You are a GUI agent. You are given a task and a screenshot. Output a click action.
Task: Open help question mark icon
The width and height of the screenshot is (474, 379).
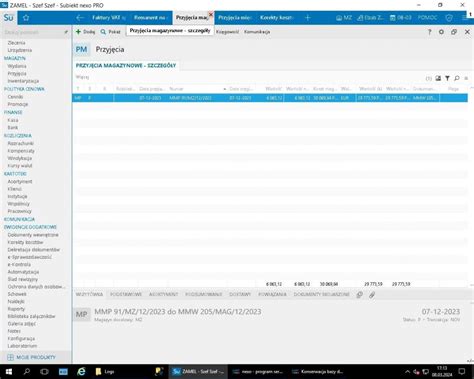[x=429, y=32]
